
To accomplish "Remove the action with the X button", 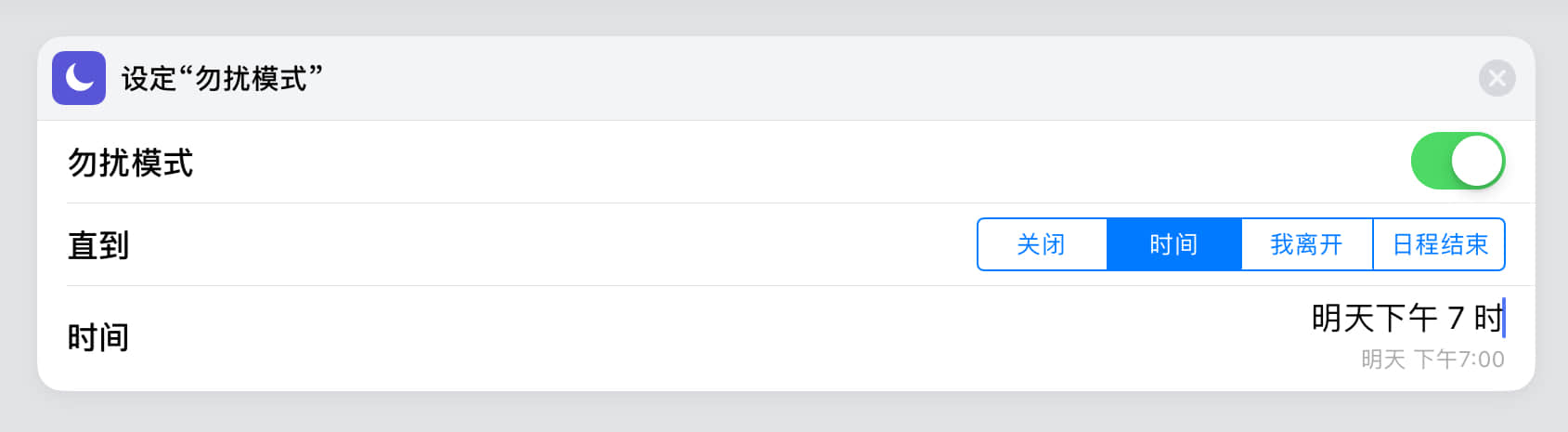I will (1497, 78).
